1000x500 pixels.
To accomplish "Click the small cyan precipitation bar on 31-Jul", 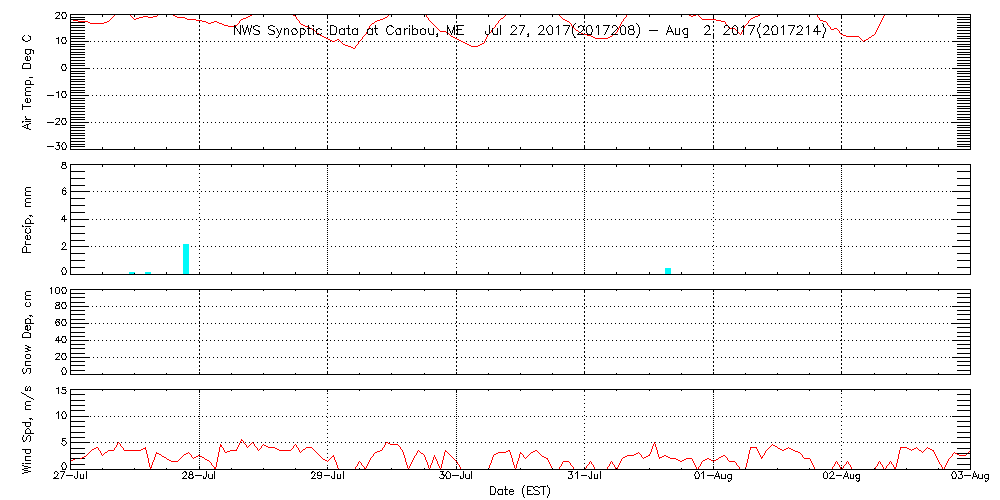I will 668,270.
